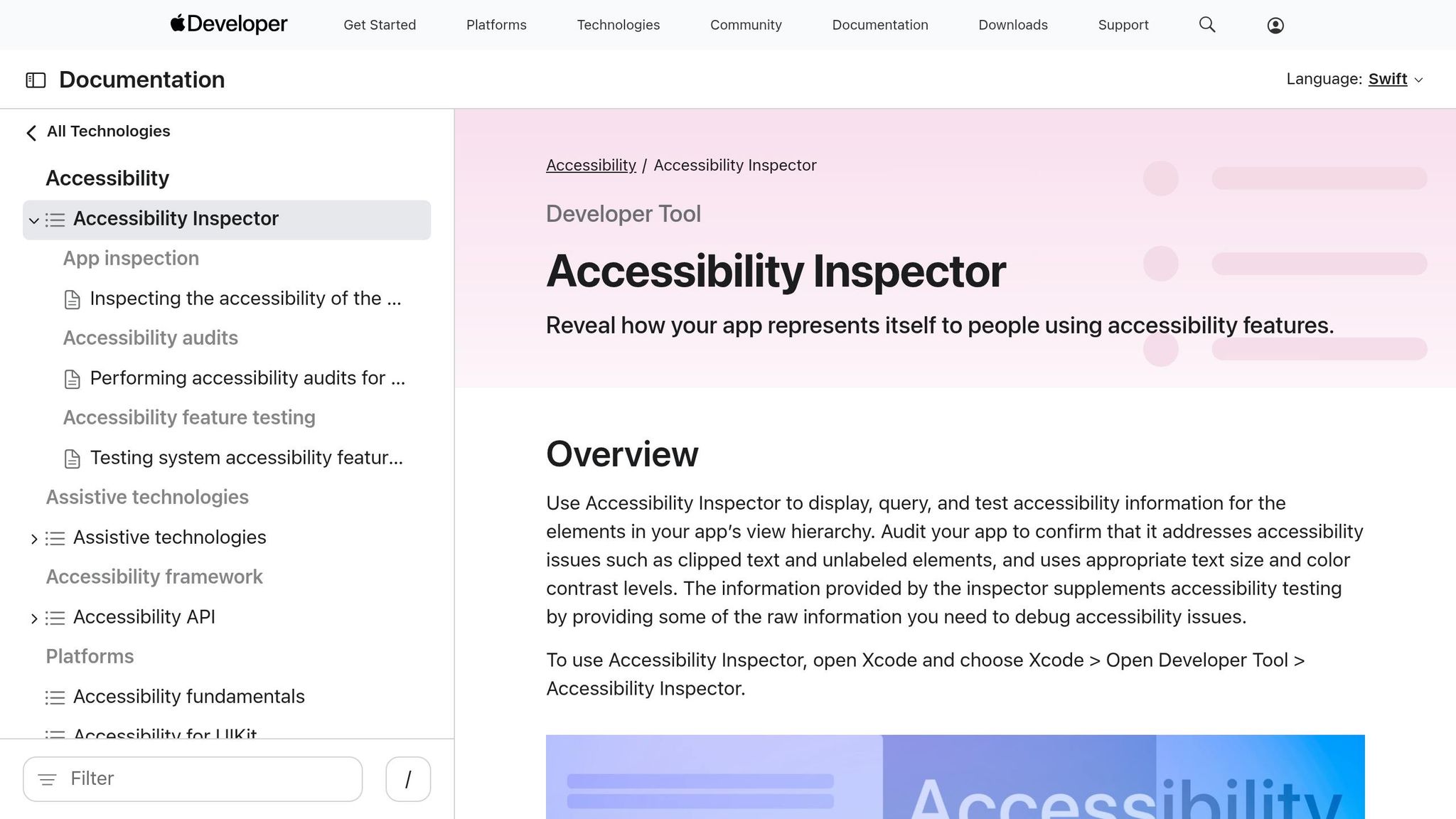
Task: Expand the Assistive technologies tree entry
Action: click(x=33, y=538)
